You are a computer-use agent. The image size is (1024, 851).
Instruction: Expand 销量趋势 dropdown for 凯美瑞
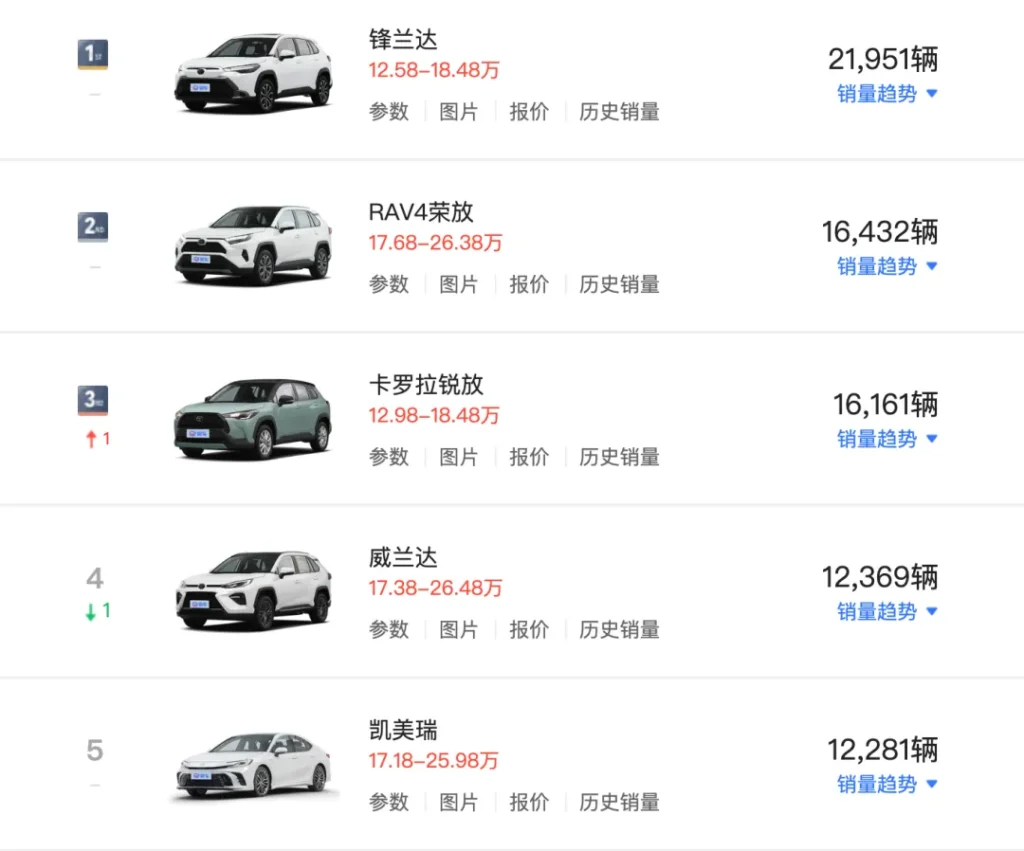(x=886, y=785)
